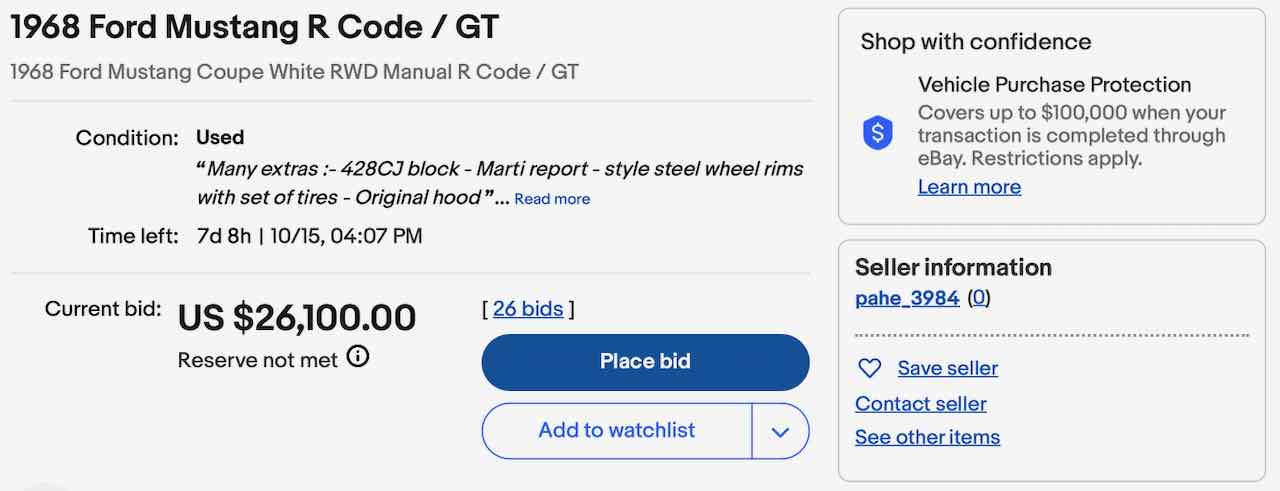View the 26 bids history link
This screenshot has width=1280, height=491.
pos(528,309)
